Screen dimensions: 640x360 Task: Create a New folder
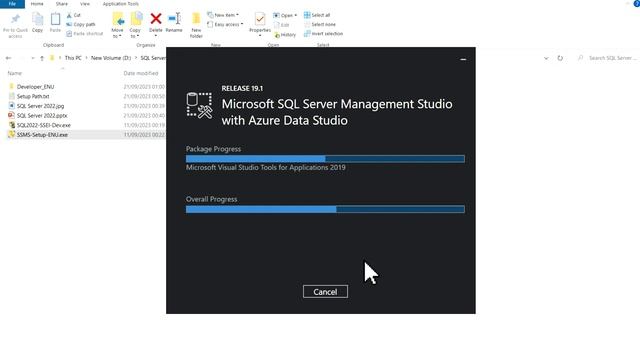(196, 25)
